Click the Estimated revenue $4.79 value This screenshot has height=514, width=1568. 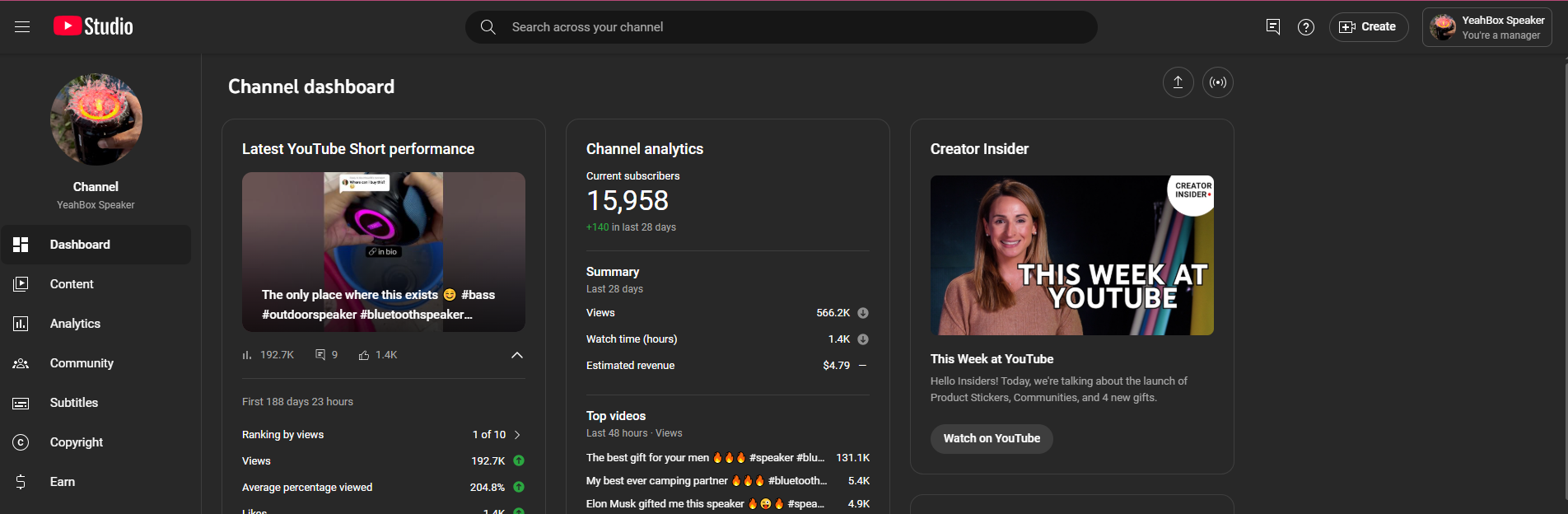pos(836,366)
